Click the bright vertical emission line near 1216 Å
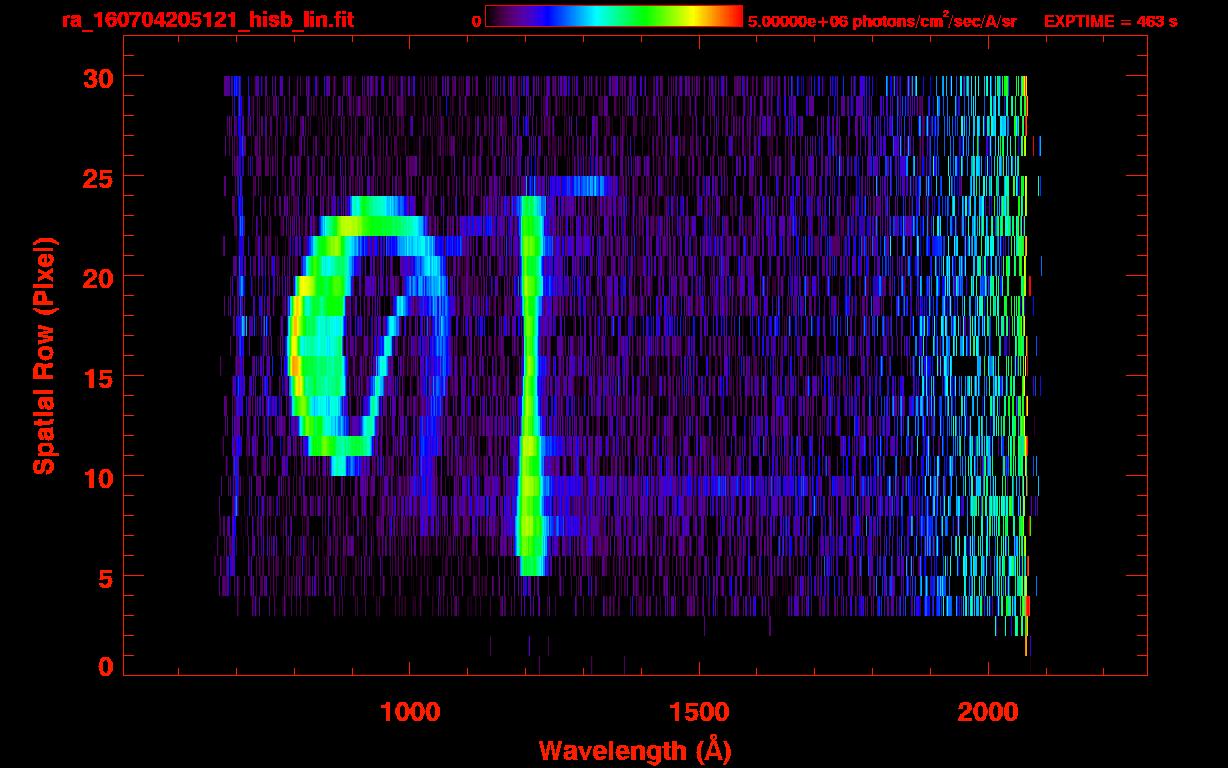1228x768 pixels. click(x=531, y=386)
